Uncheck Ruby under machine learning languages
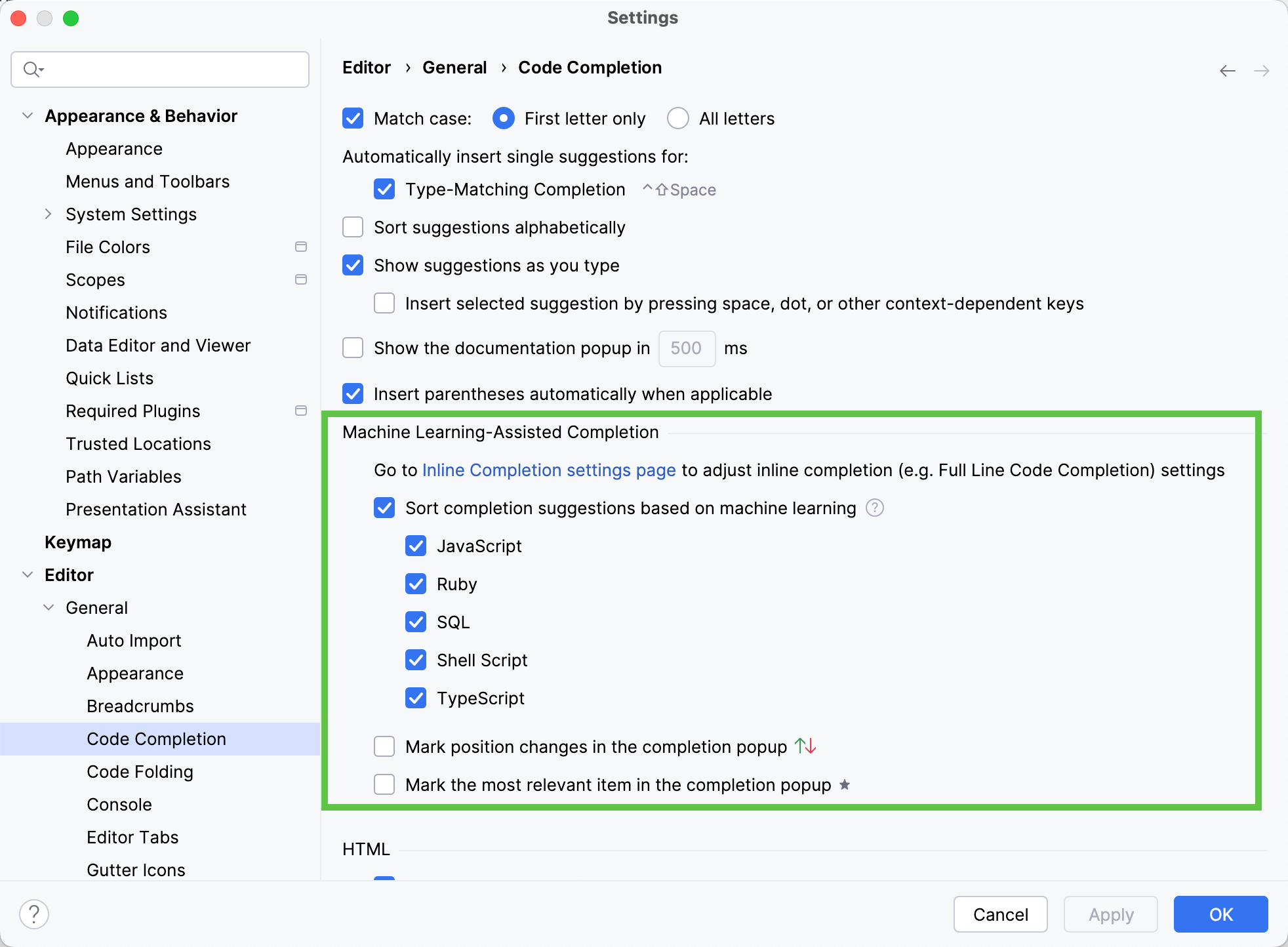Viewport: 1288px width, 947px height. point(416,584)
